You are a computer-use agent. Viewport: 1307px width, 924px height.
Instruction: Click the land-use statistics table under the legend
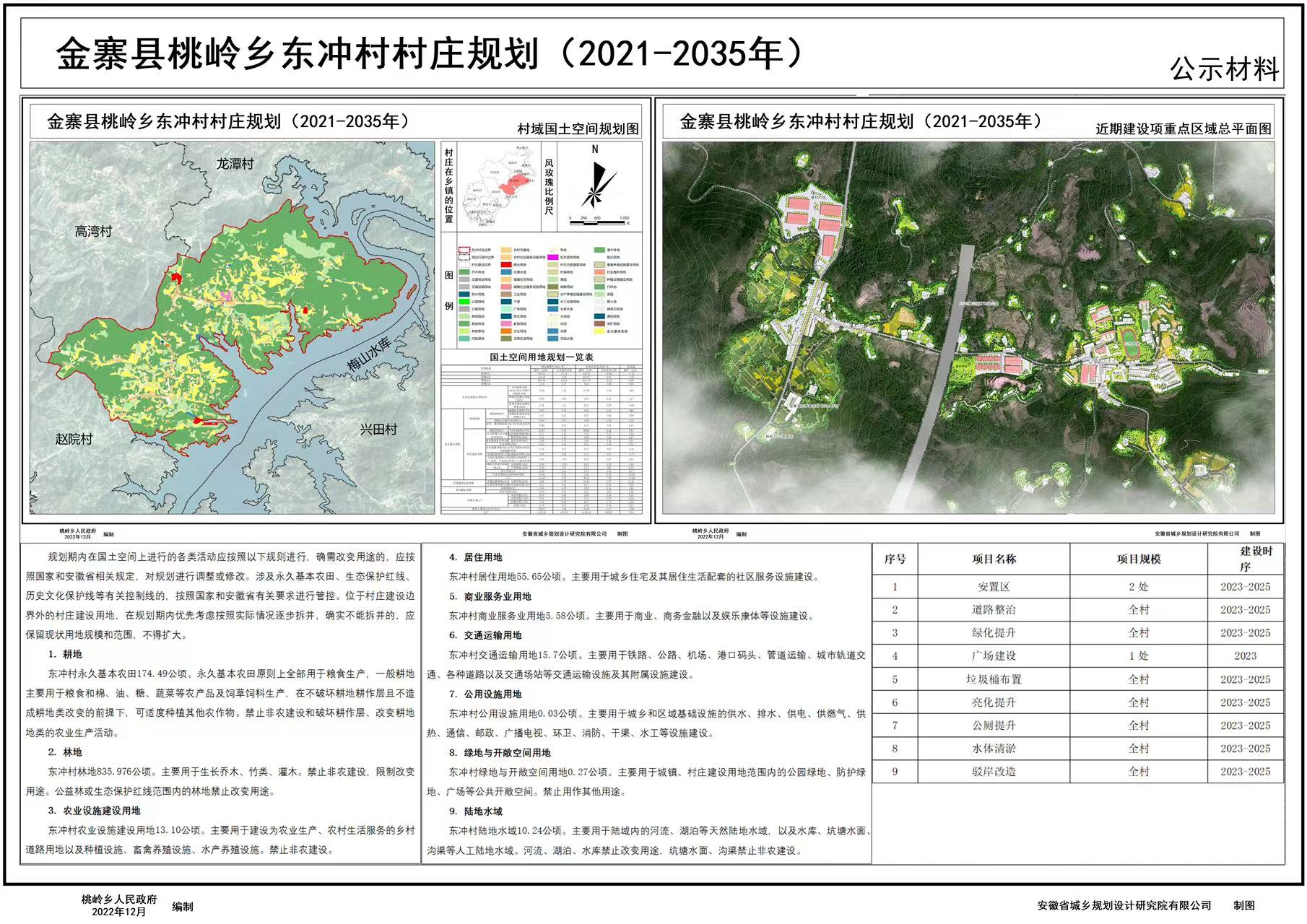click(542, 439)
